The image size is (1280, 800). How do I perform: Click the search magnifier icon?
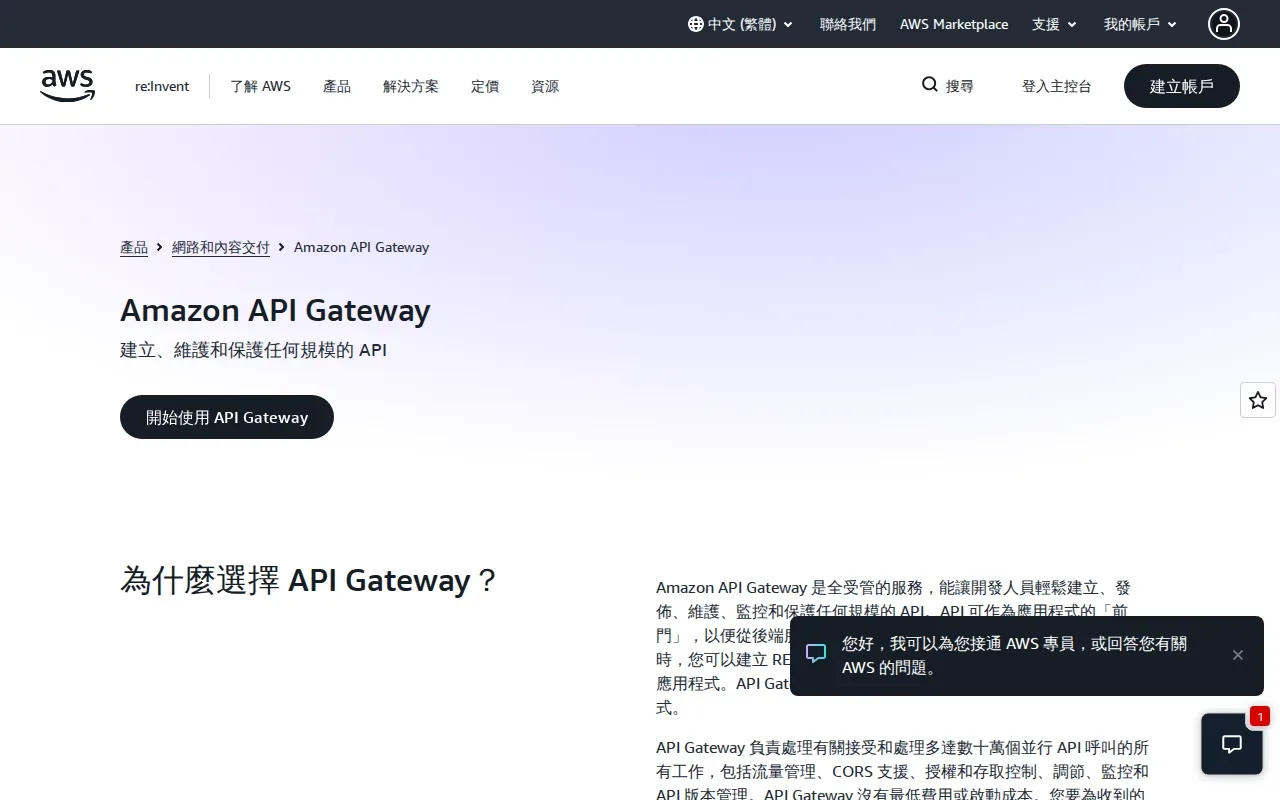point(930,85)
